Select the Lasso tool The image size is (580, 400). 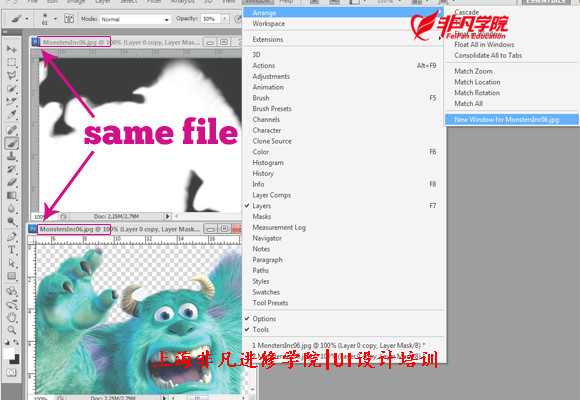[x=11, y=75]
